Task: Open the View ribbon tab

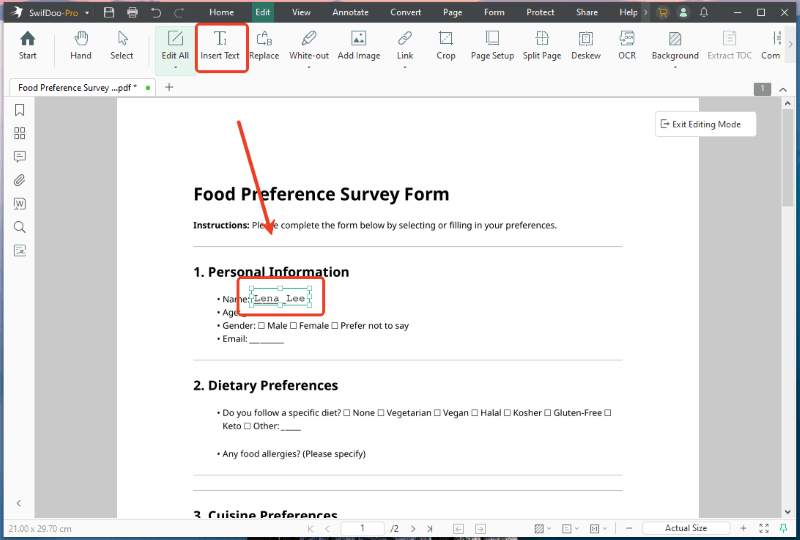Action: tap(301, 12)
